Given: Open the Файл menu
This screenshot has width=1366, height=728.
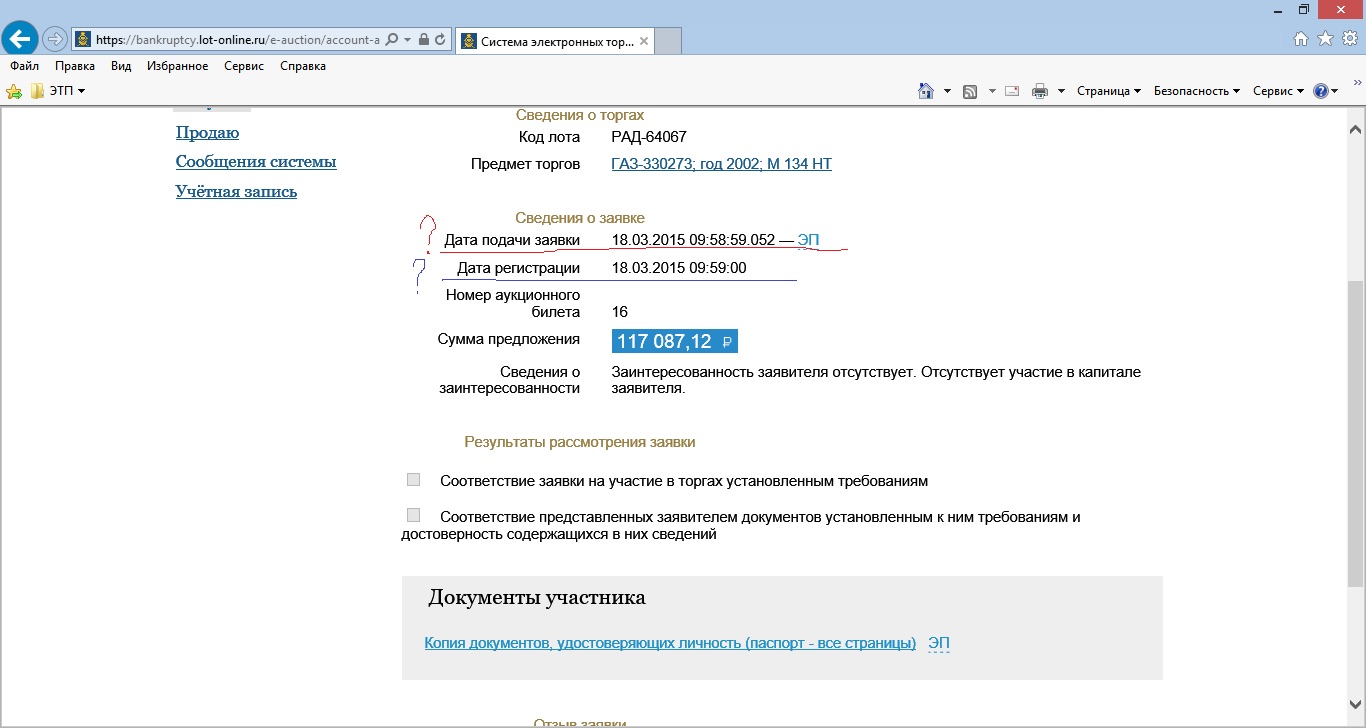Looking at the screenshot, I should [x=24, y=66].
